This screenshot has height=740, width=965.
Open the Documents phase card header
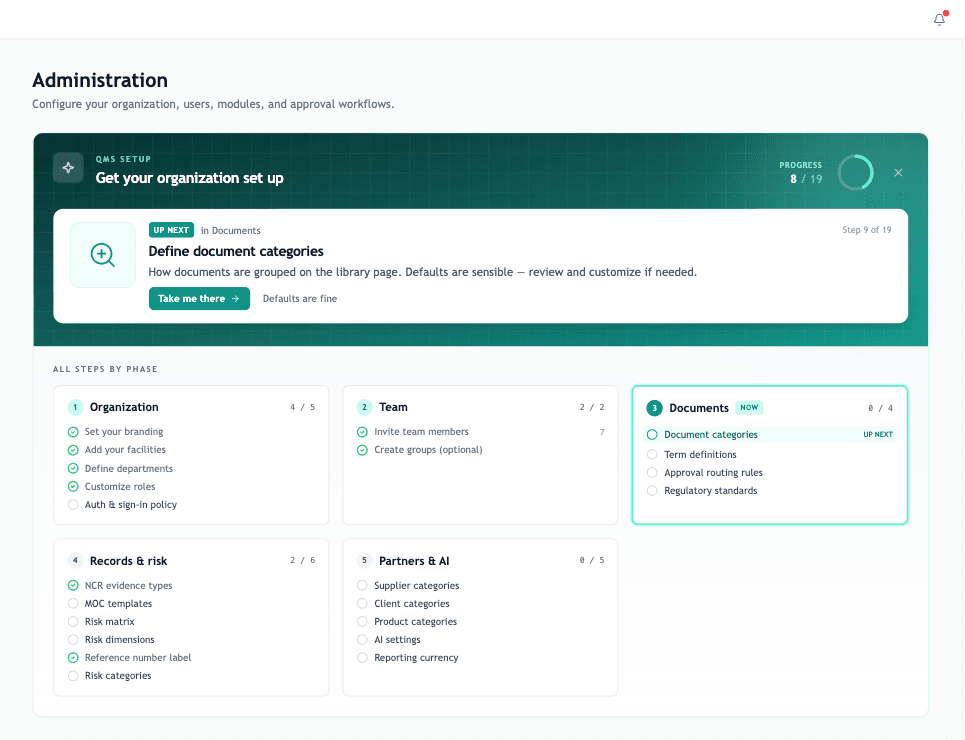pyautogui.click(x=770, y=408)
